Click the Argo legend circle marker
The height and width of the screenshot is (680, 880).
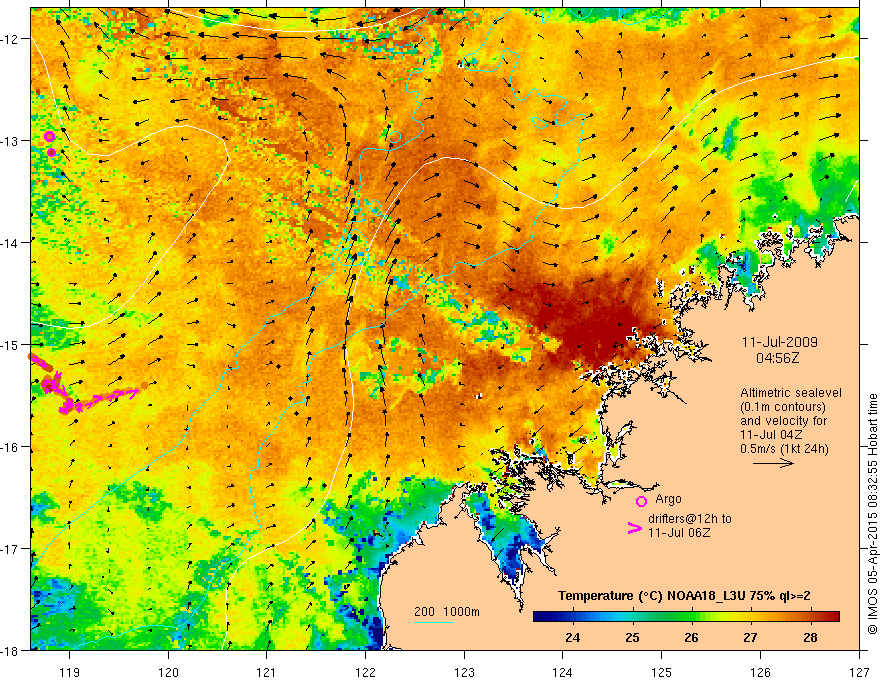641,501
